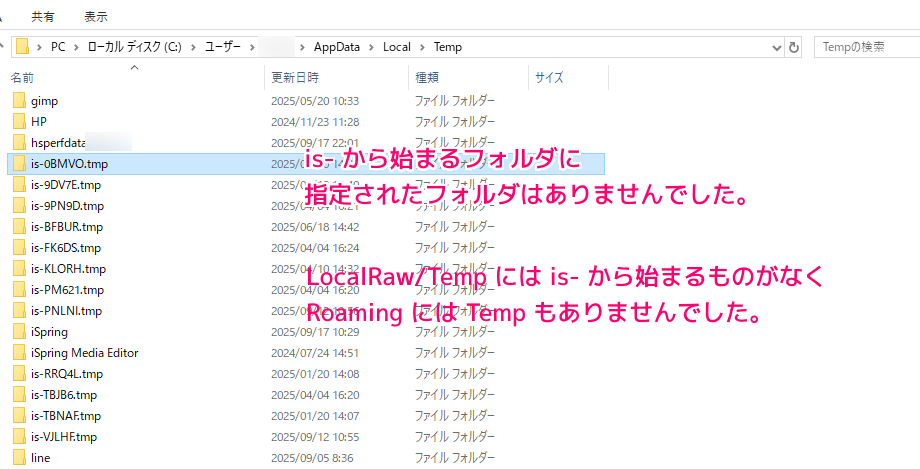Click the is-9DV7E.tmp file name
Image resolution: width=920 pixels, height=469 pixels.
pyautogui.click(x=66, y=185)
